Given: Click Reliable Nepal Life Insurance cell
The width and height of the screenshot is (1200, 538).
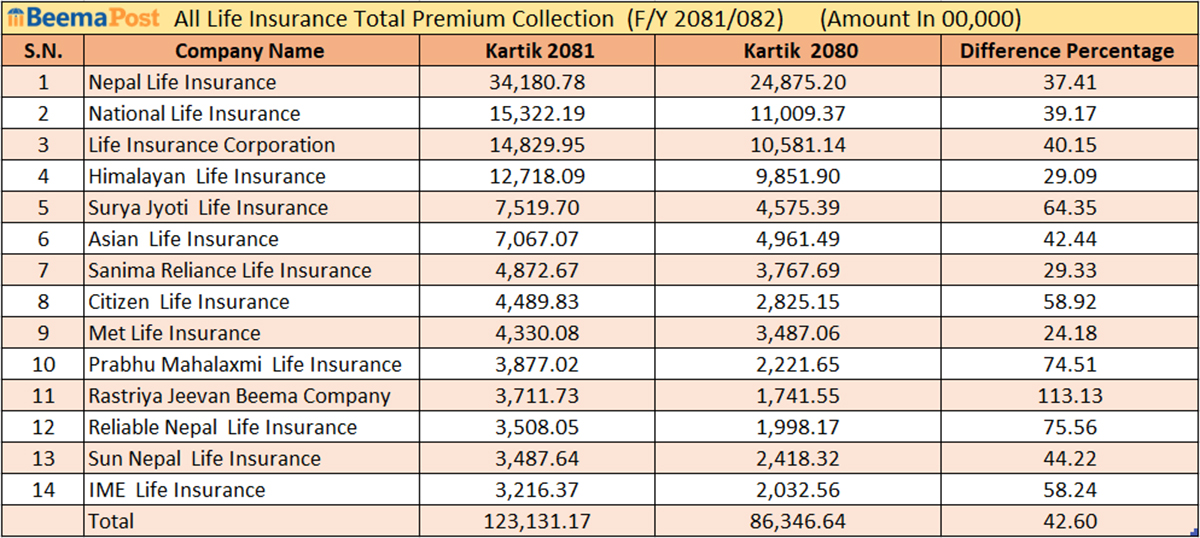Looking at the screenshot, I should click(222, 427).
